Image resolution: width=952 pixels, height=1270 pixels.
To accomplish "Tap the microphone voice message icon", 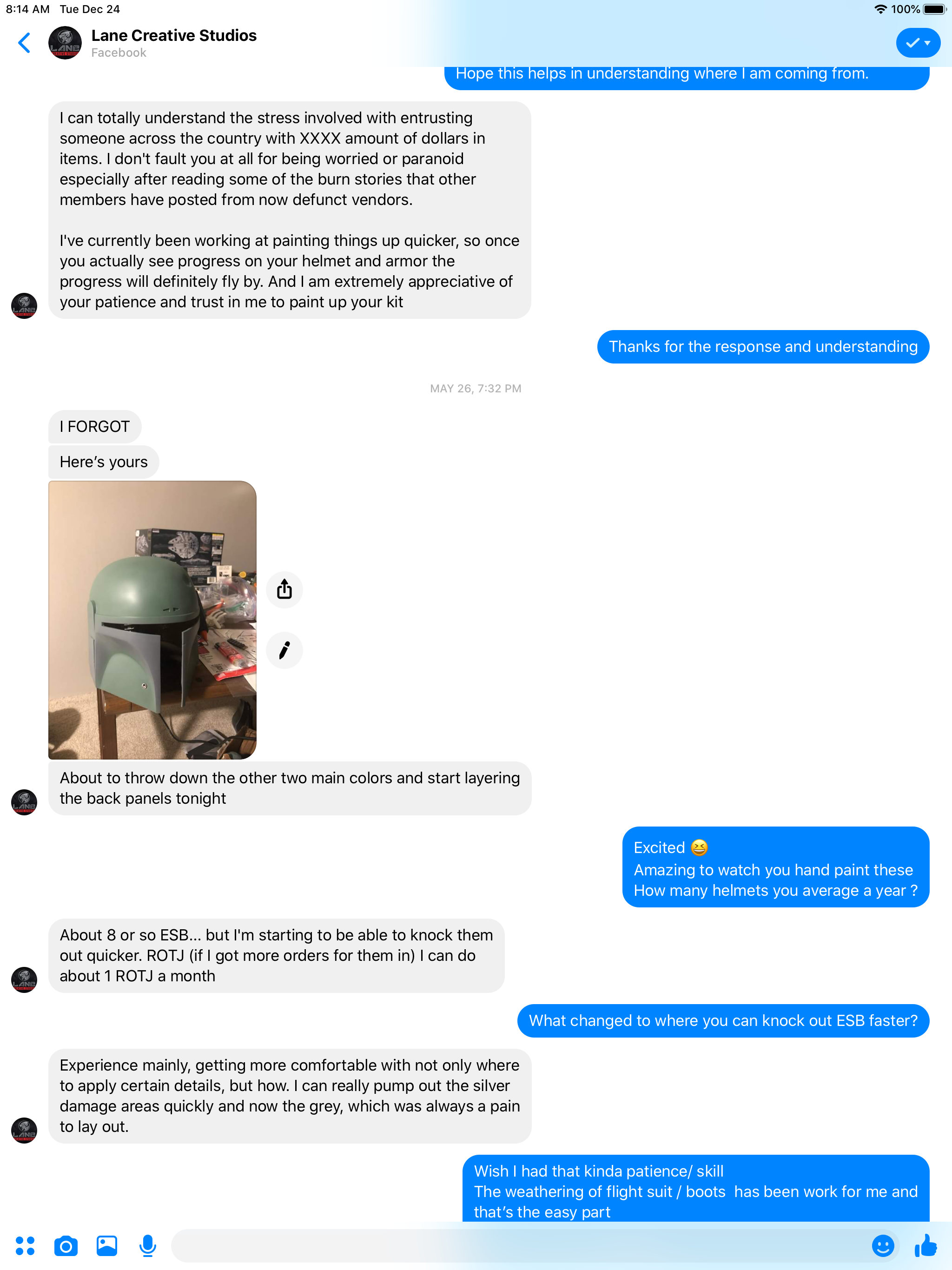I will tap(147, 1245).
